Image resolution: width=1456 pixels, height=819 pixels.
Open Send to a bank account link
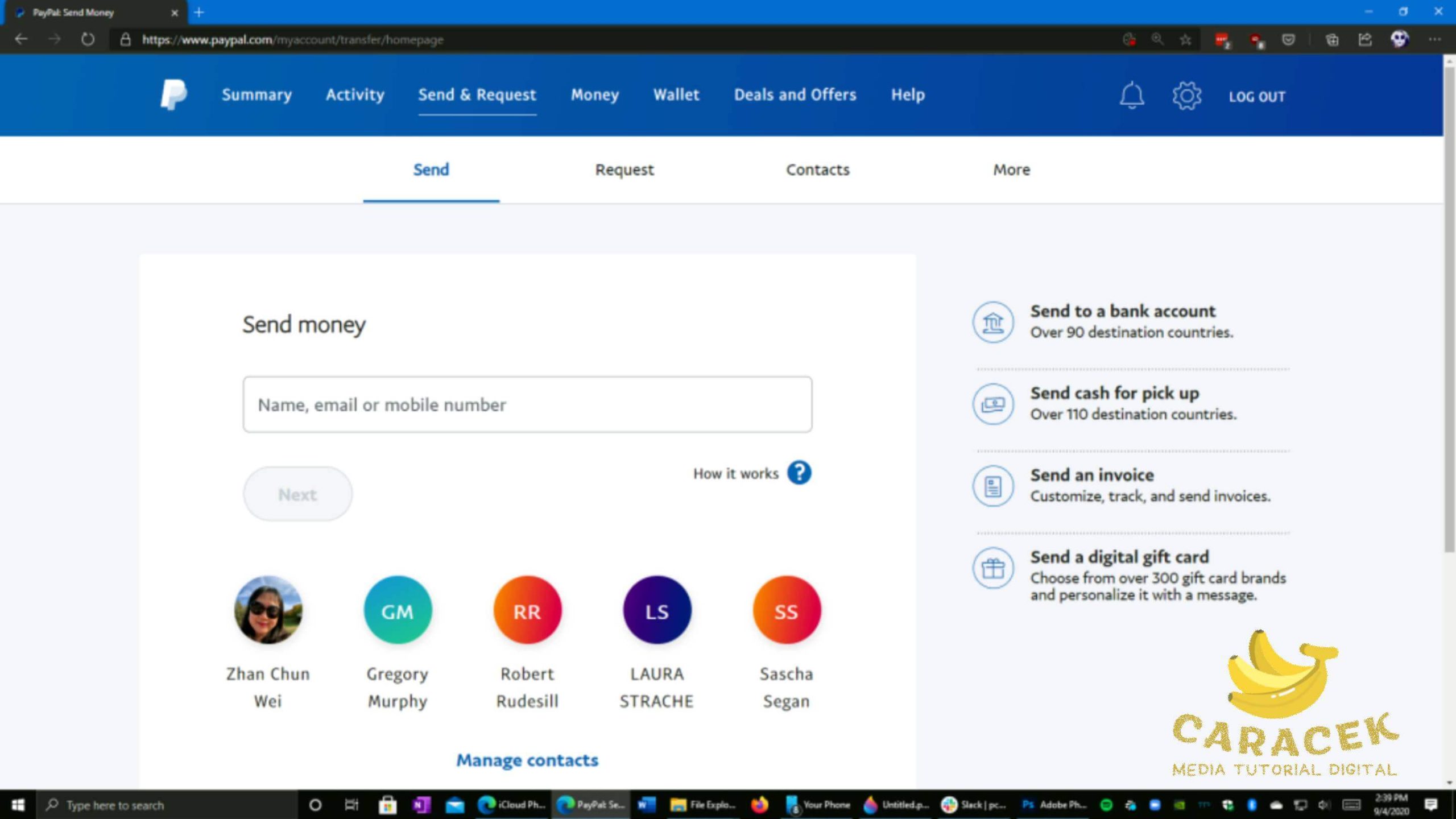(x=1123, y=311)
